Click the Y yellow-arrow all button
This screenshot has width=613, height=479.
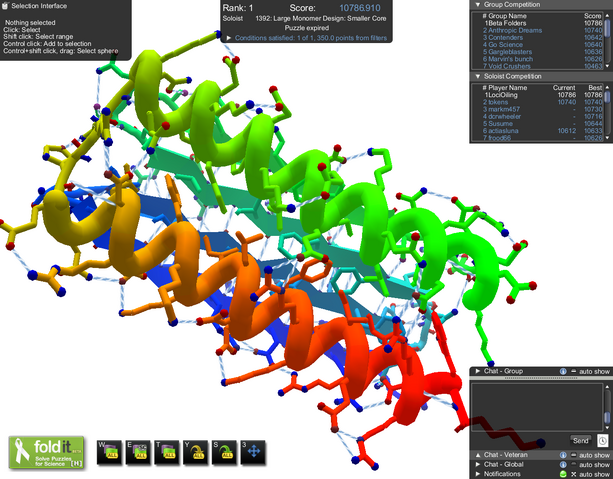[196, 452]
